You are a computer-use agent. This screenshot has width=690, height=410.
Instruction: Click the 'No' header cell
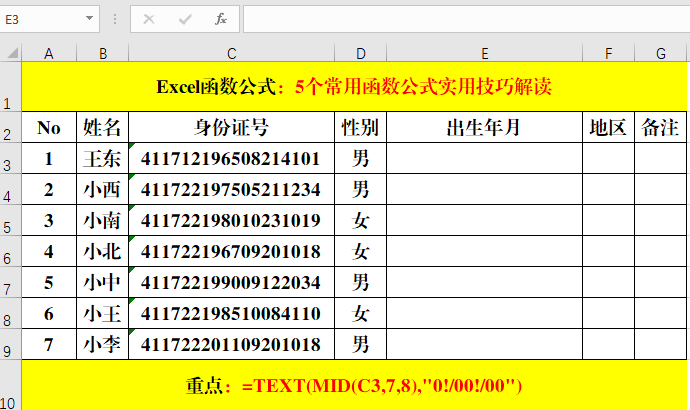click(x=49, y=127)
